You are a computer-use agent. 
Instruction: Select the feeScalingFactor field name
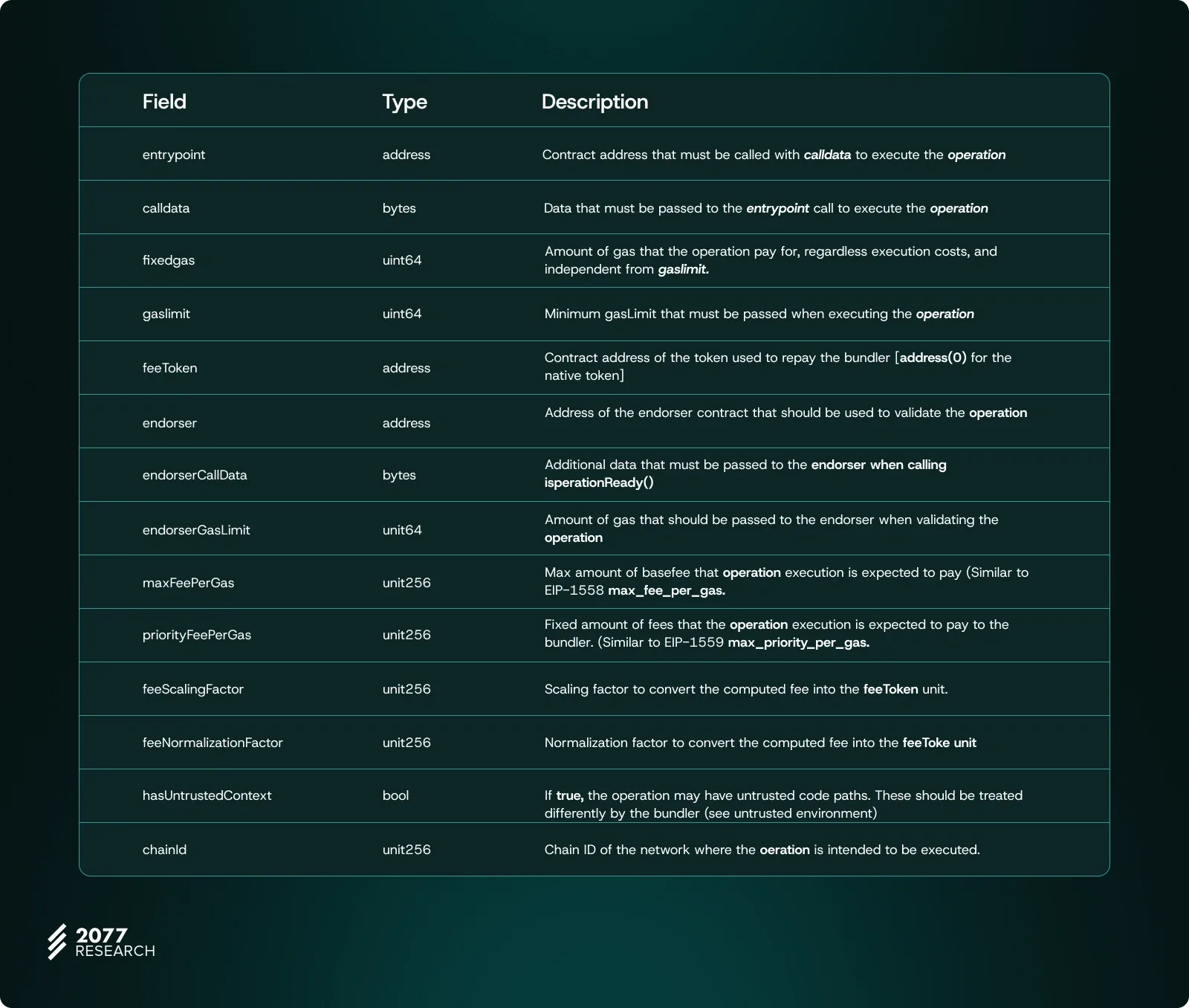tap(193, 689)
